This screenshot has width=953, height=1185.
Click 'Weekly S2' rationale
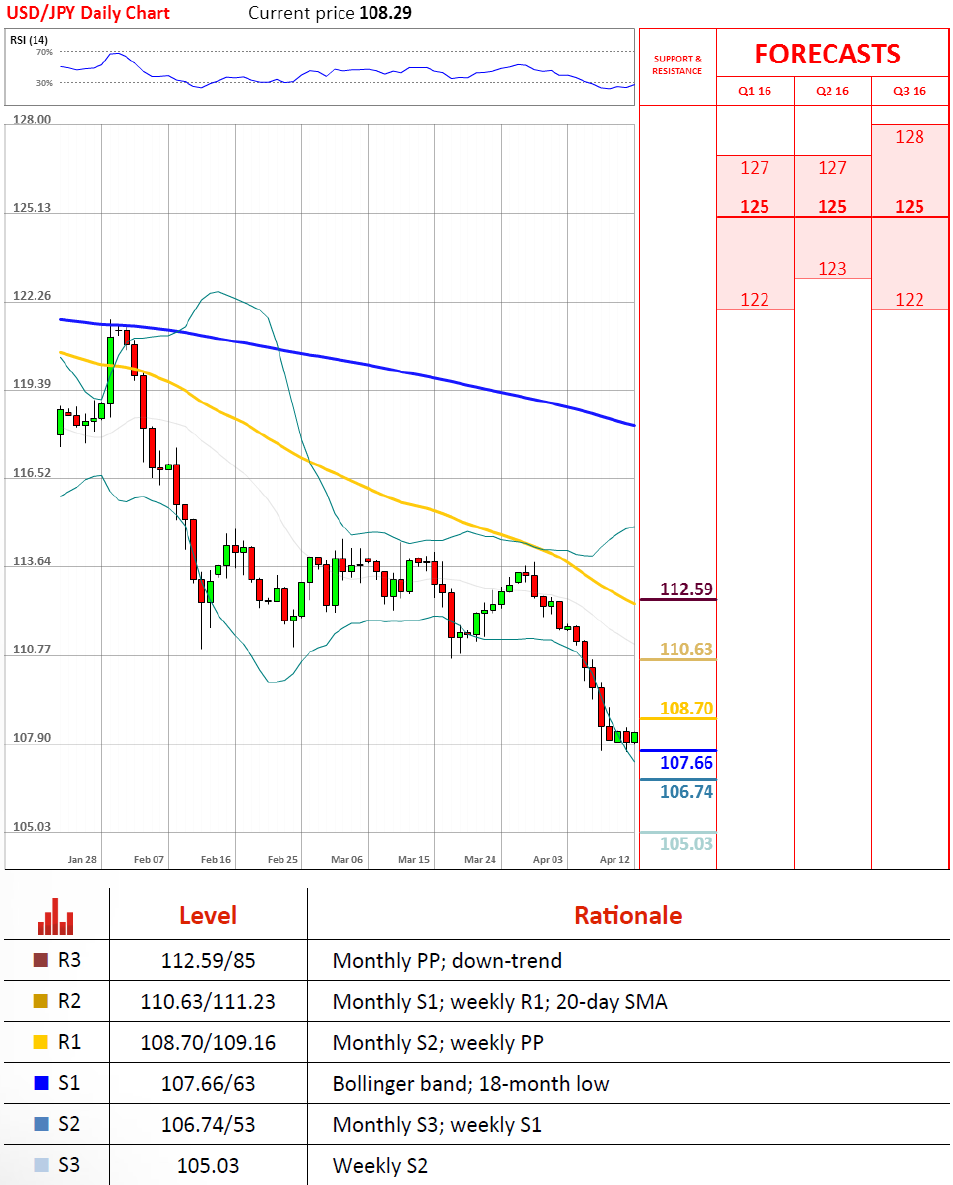[380, 1165]
